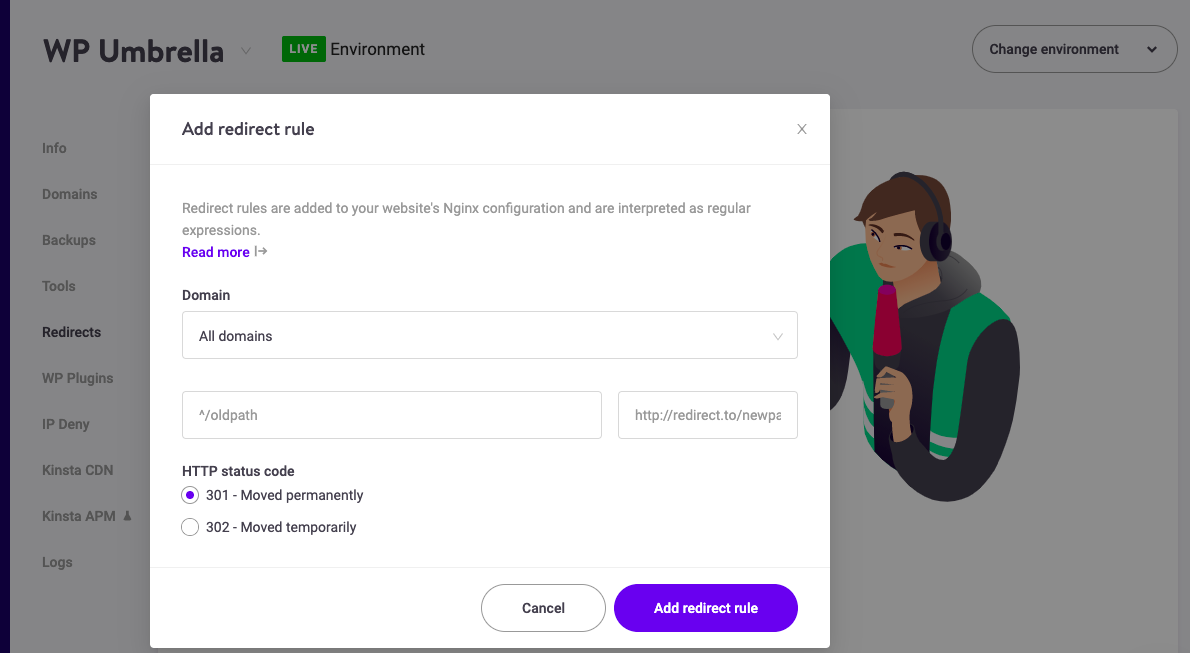This screenshot has width=1190, height=653.
Task: Go to Kinsta CDN settings
Action: click(77, 470)
